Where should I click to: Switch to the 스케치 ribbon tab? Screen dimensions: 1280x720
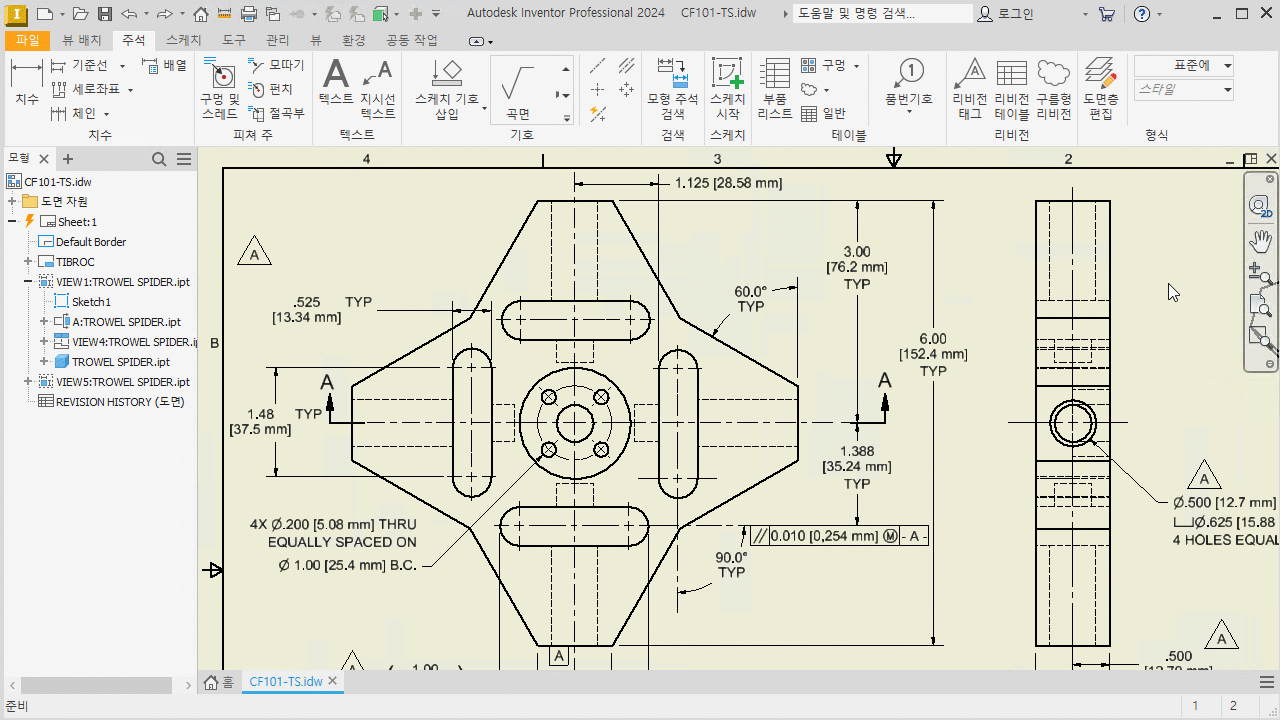pos(183,40)
